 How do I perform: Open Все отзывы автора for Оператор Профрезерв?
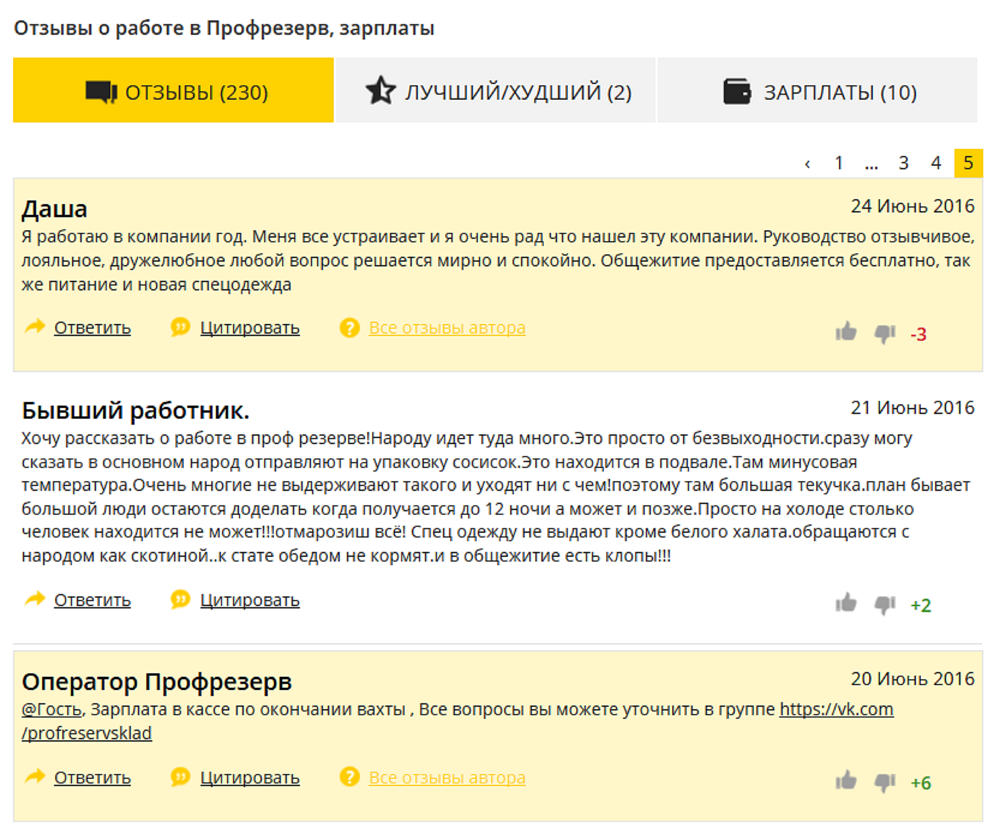click(x=447, y=778)
